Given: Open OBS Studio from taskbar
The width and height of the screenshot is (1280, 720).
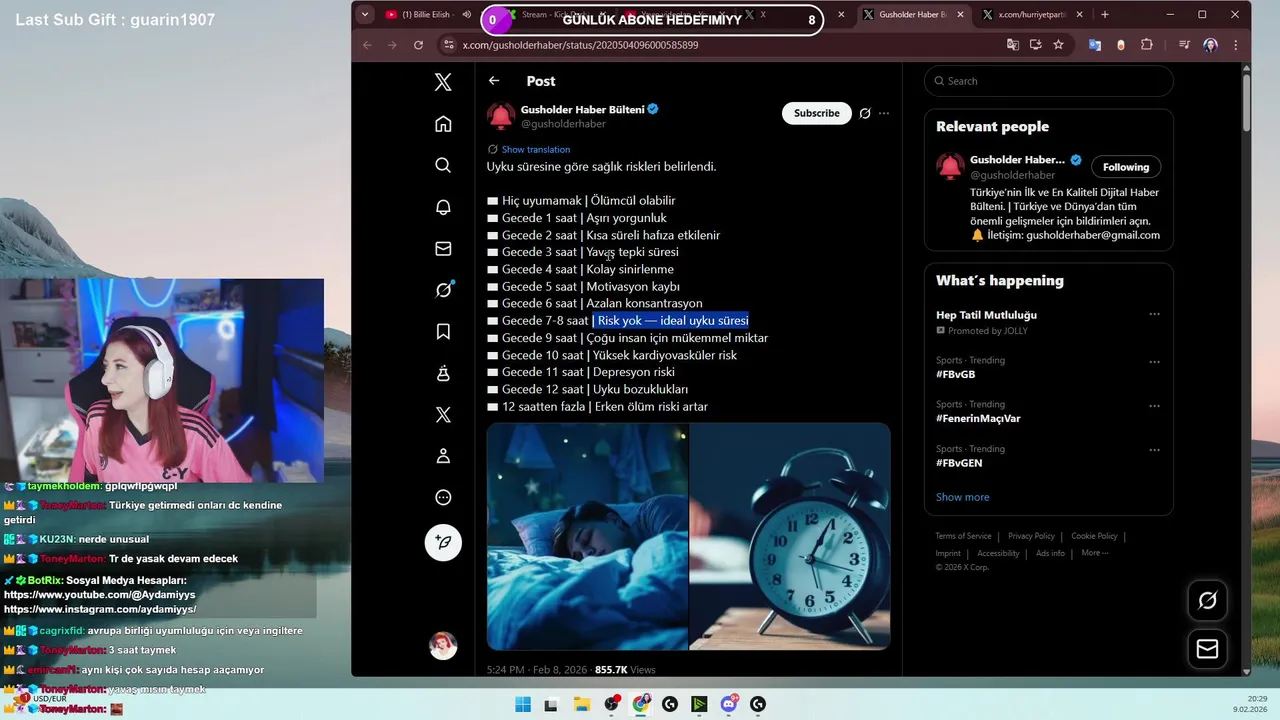Looking at the screenshot, I should click(x=612, y=704).
